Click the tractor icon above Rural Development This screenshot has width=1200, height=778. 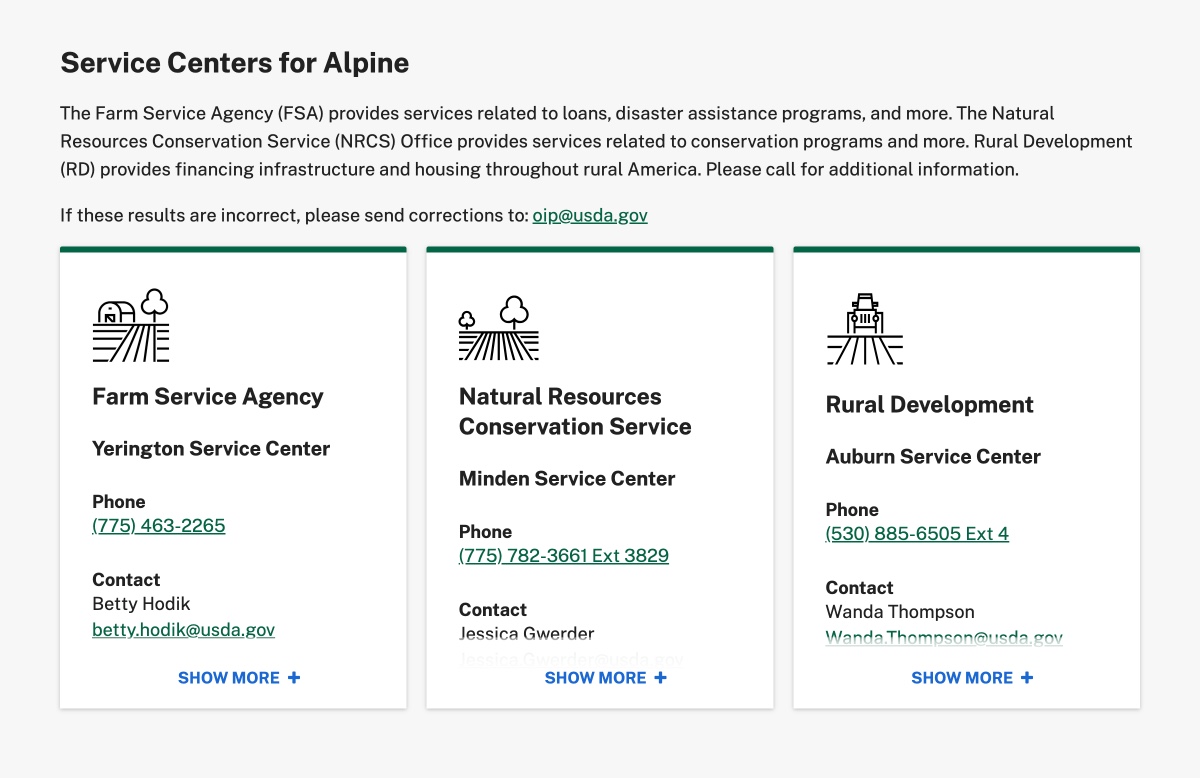[864, 325]
